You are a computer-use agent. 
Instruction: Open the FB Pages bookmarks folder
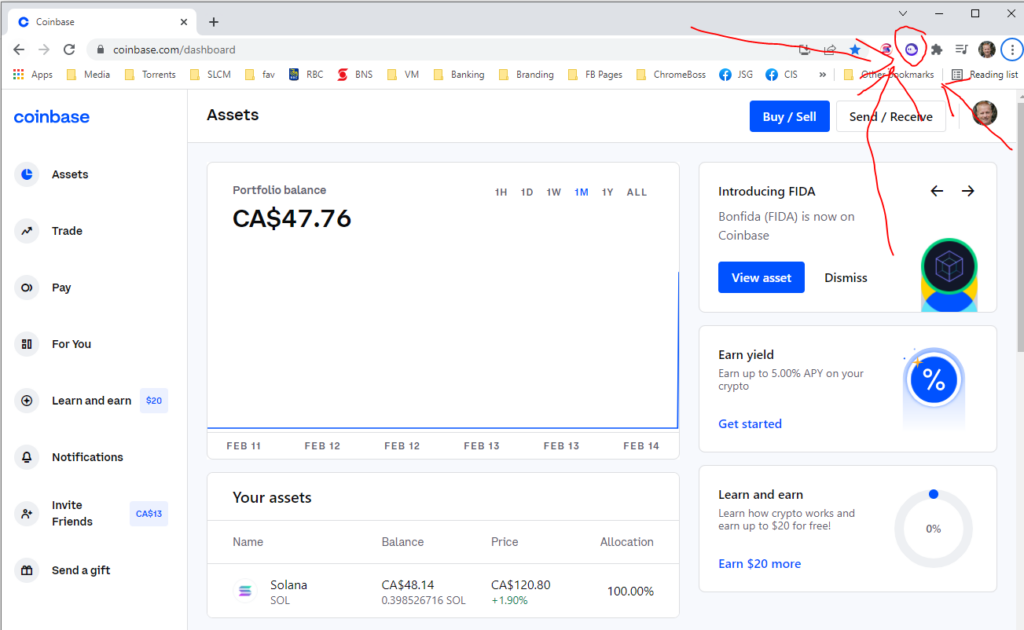click(x=595, y=74)
